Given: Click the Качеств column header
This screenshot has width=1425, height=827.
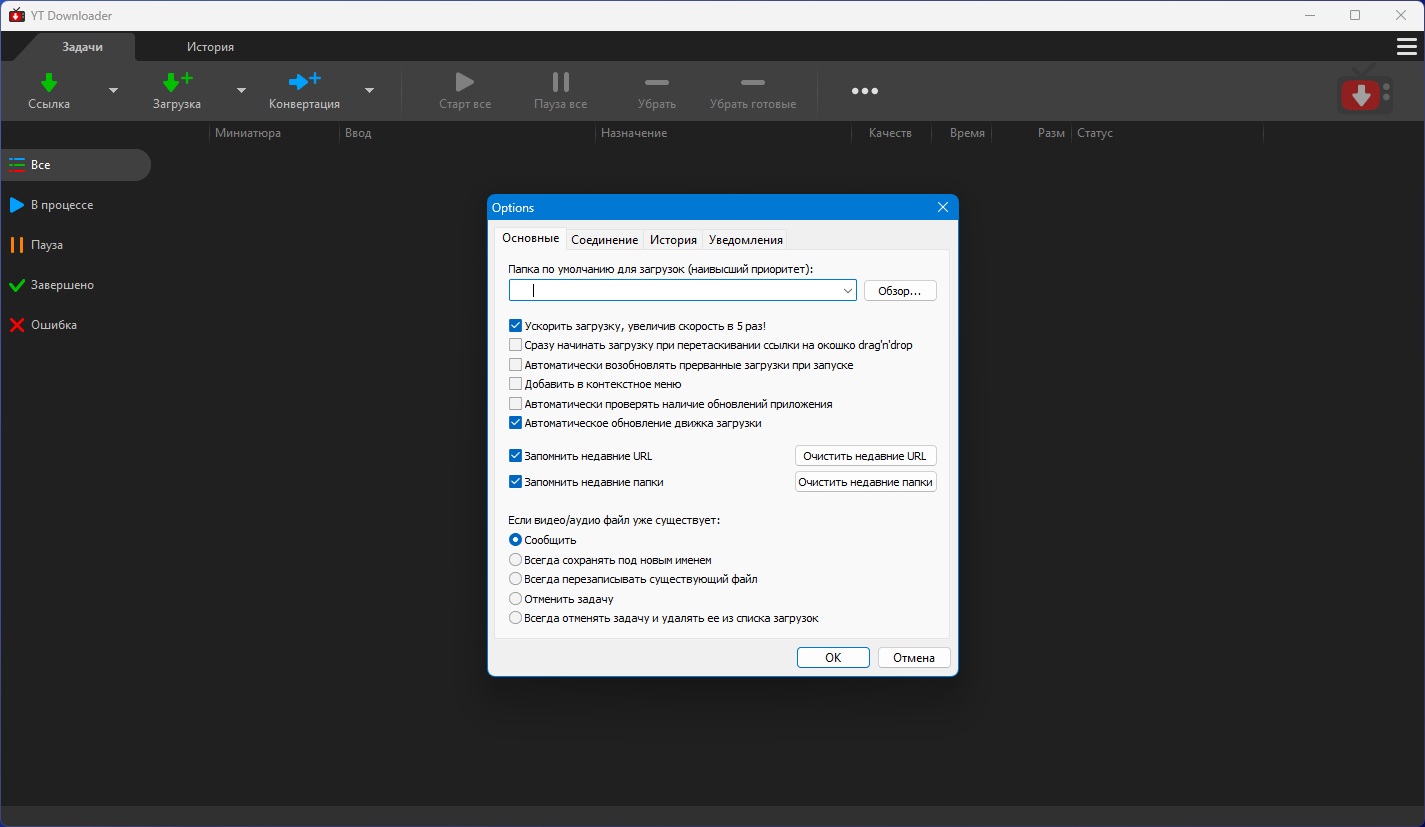Looking at the screenshot, I should tap(892, 133).
